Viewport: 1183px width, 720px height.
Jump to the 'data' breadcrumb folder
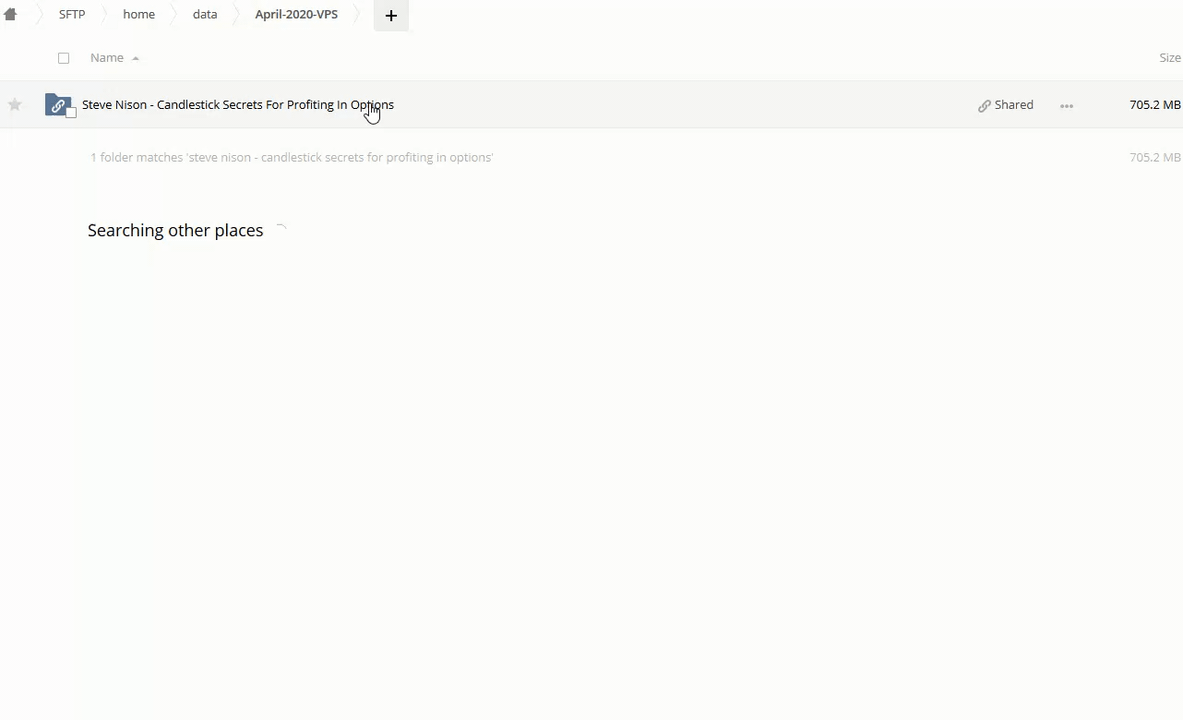click(205, 15)
